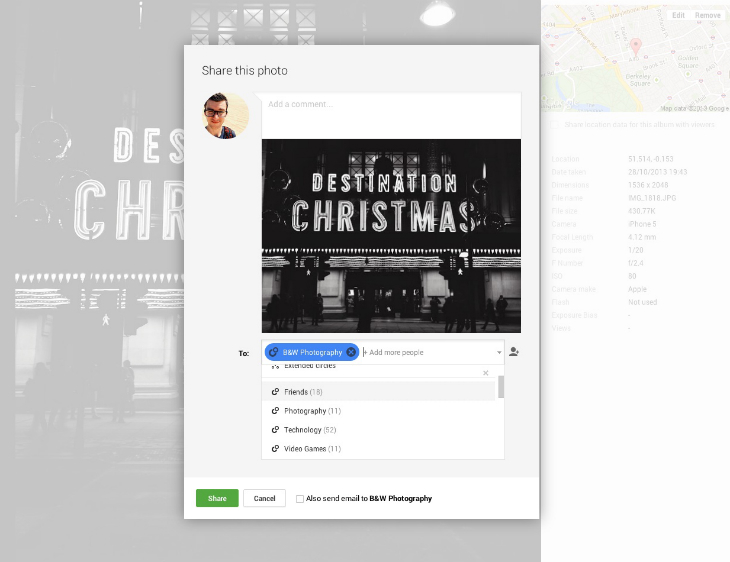Select the Photography (11) circle

point(379,411)
